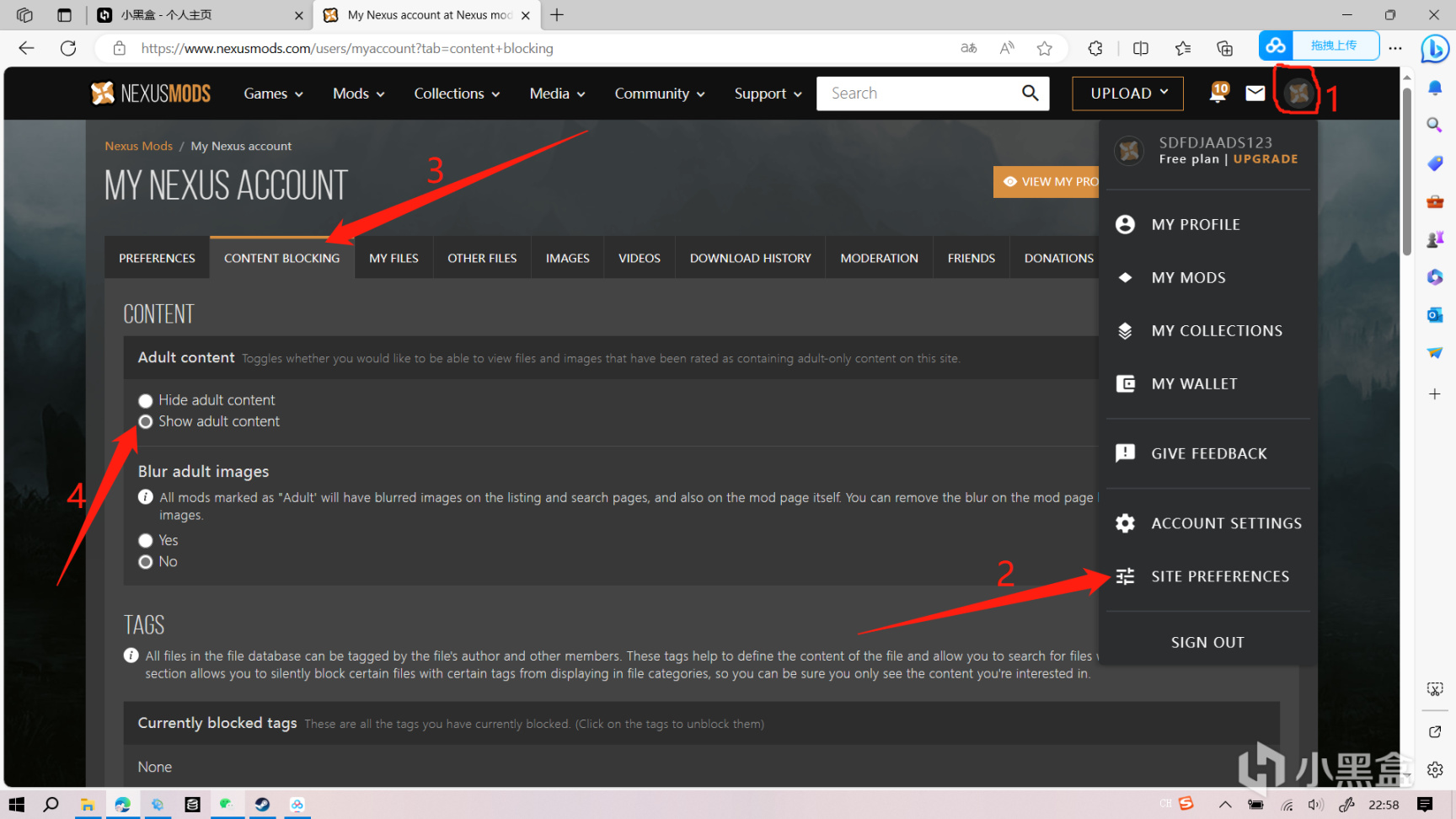Viewport: 1456px width, 819px height.
Task: Switch to the Friends tab
Action: 972,258
